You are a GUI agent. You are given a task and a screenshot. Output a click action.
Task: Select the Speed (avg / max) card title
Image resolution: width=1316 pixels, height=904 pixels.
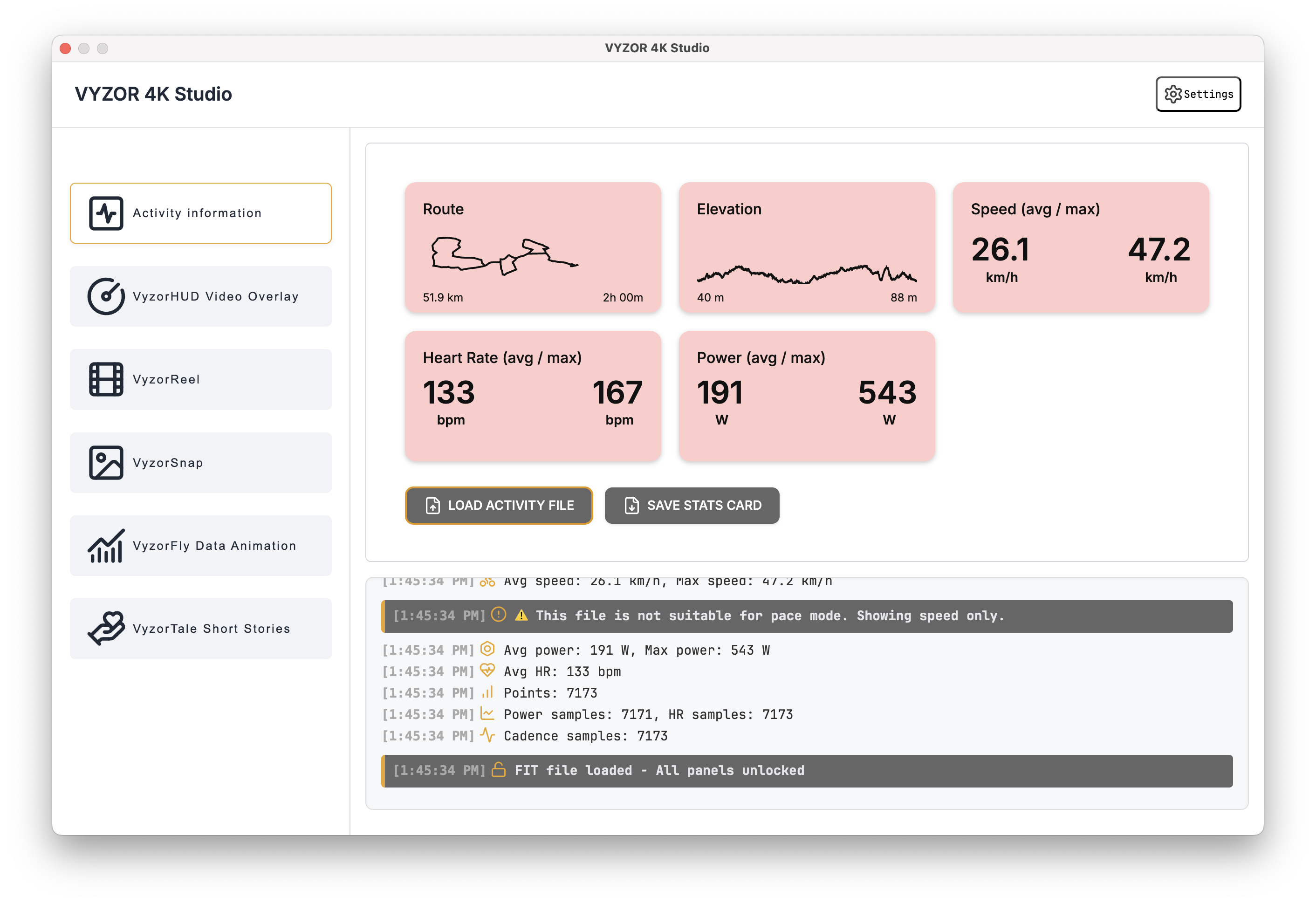[1035, 209]
